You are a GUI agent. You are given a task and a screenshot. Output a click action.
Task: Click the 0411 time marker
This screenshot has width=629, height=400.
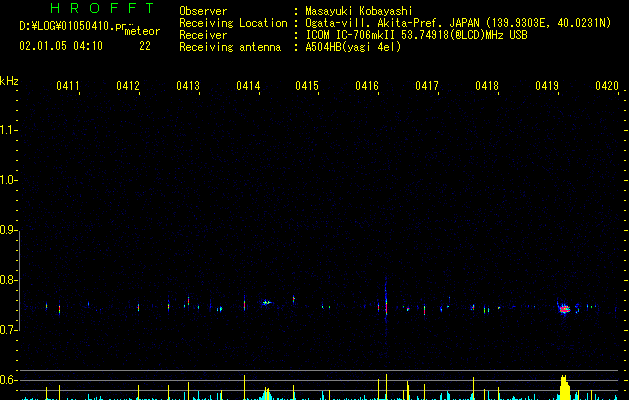68,86
